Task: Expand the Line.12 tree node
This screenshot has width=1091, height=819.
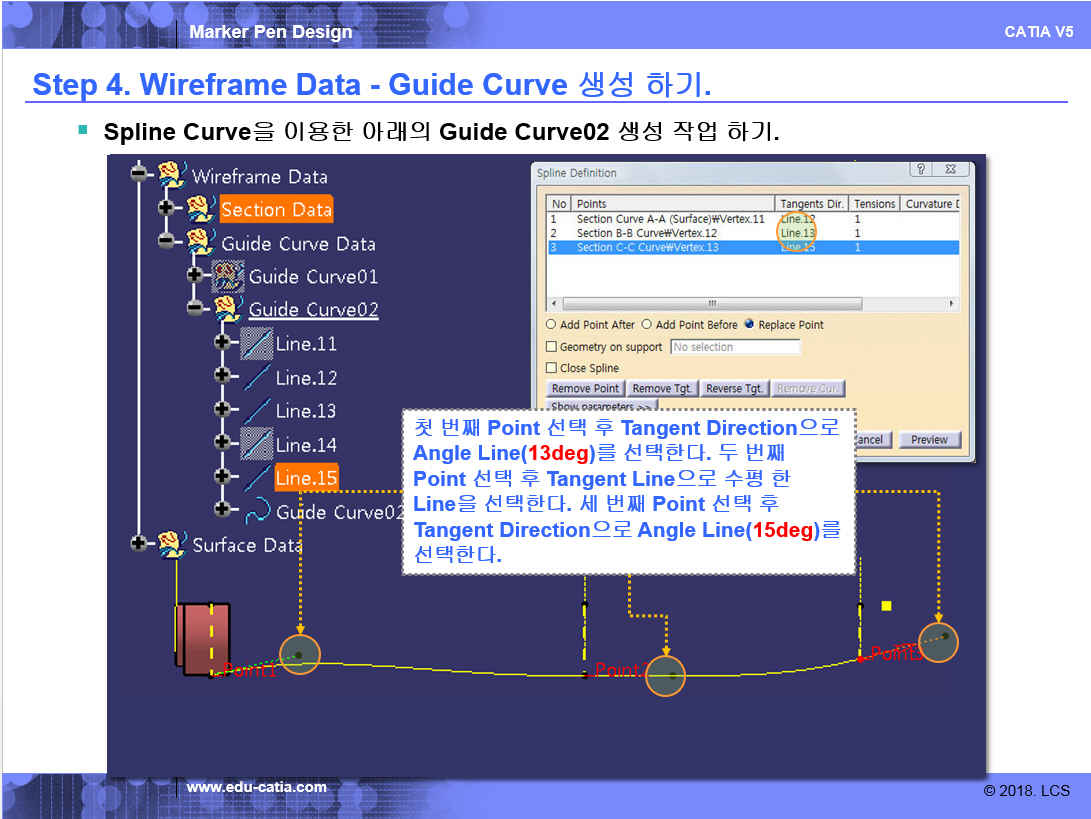Action: [222, 377]
